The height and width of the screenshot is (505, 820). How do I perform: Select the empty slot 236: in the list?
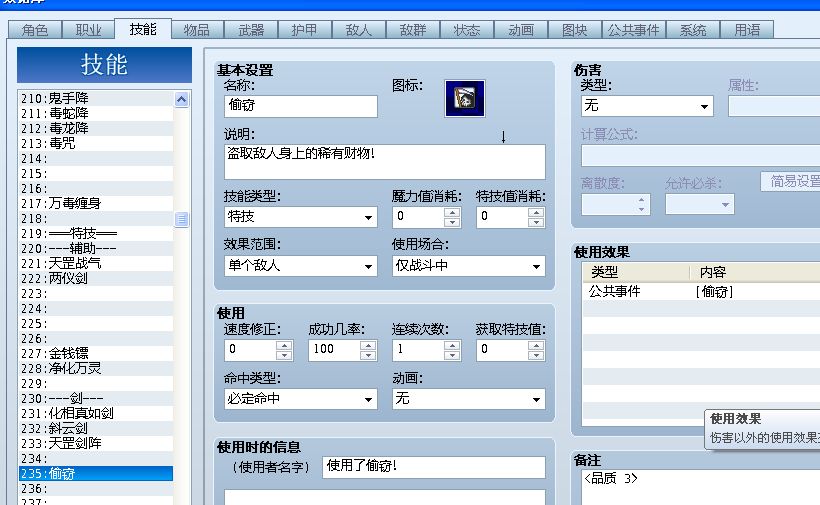point(96,489)
